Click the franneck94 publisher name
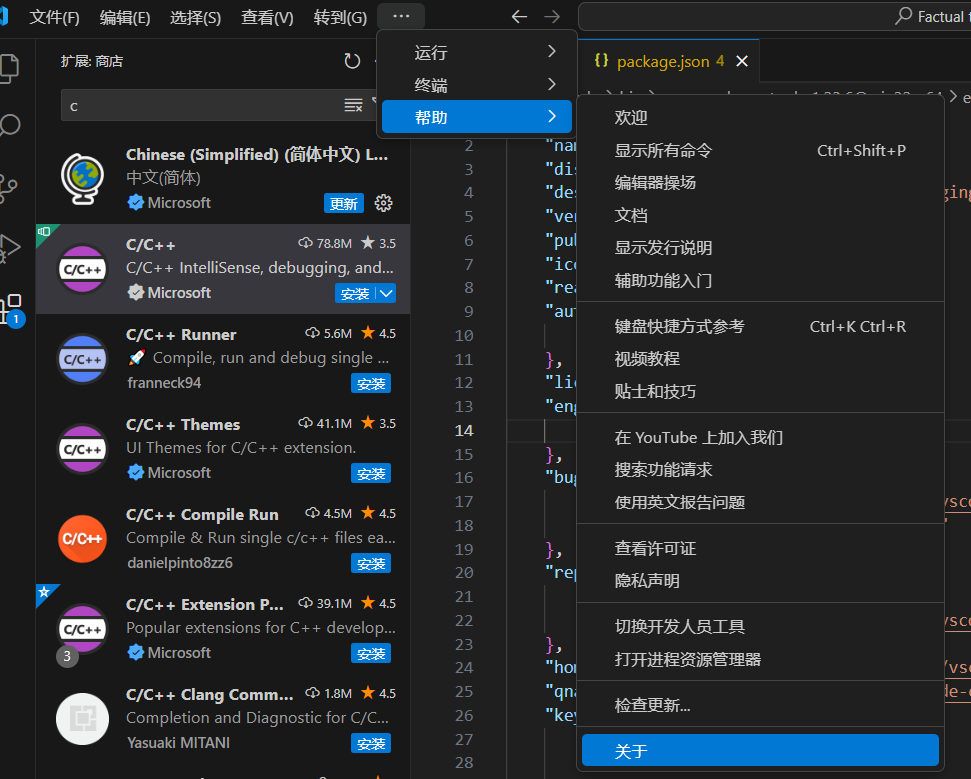Image resolution: width=971 pixels, height=779 pixels. [x=164, y=383]
